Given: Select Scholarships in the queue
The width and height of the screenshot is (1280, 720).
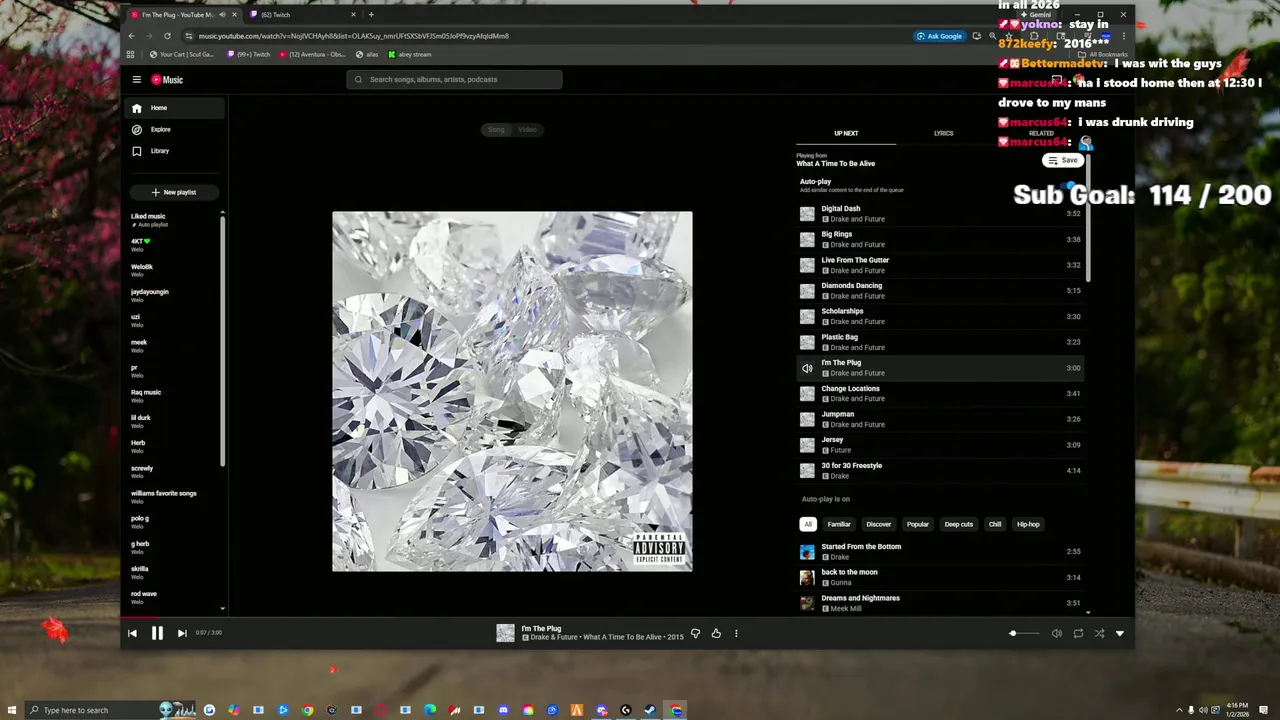Looking at the screenshot, I should point(940,316).
